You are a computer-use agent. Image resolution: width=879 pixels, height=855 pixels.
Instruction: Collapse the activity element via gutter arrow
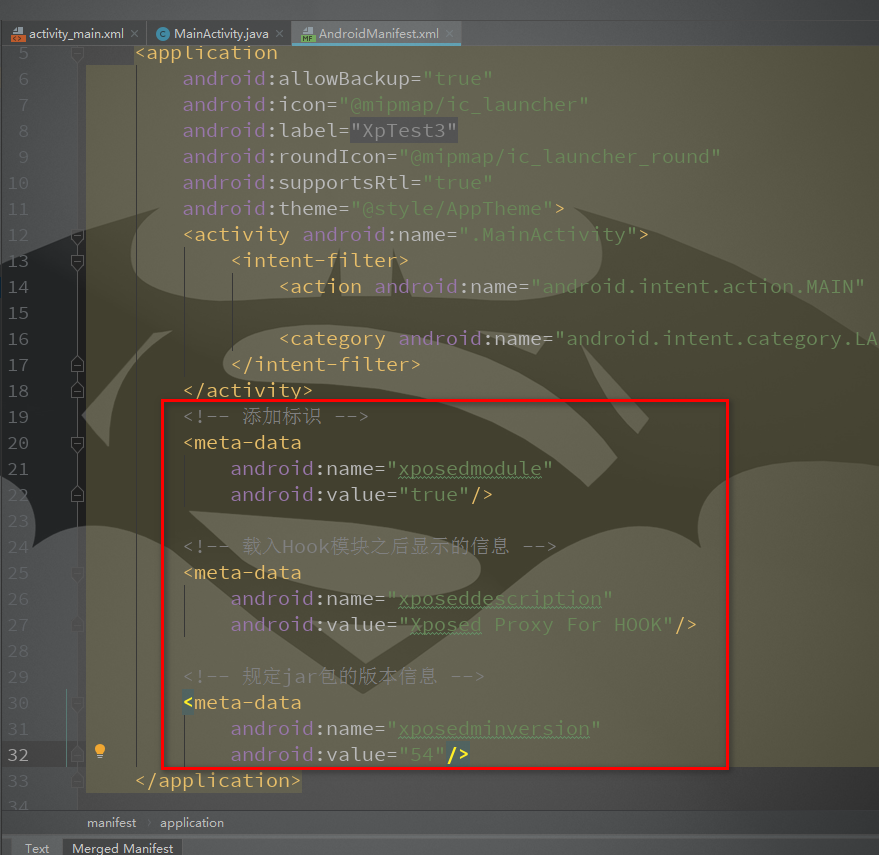pos(77,234)
